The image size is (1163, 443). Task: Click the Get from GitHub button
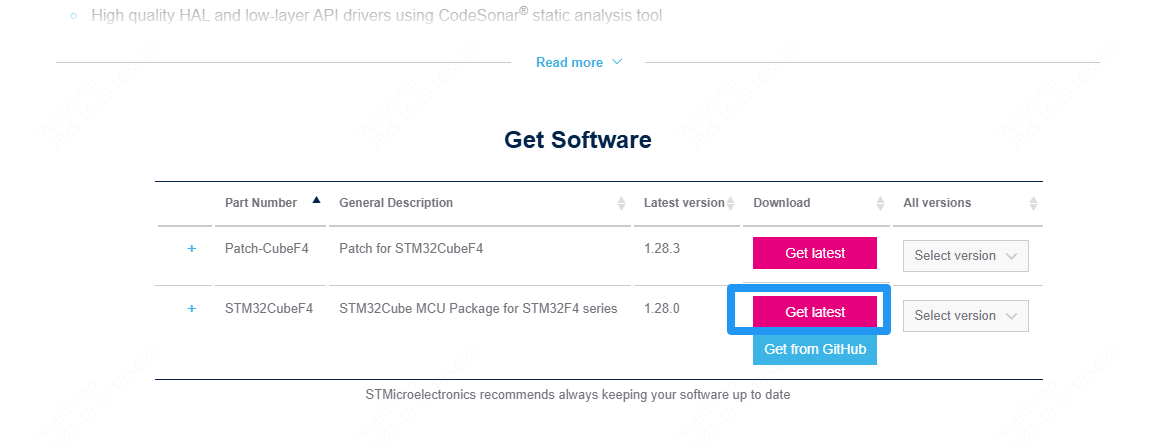coord(814,350)
